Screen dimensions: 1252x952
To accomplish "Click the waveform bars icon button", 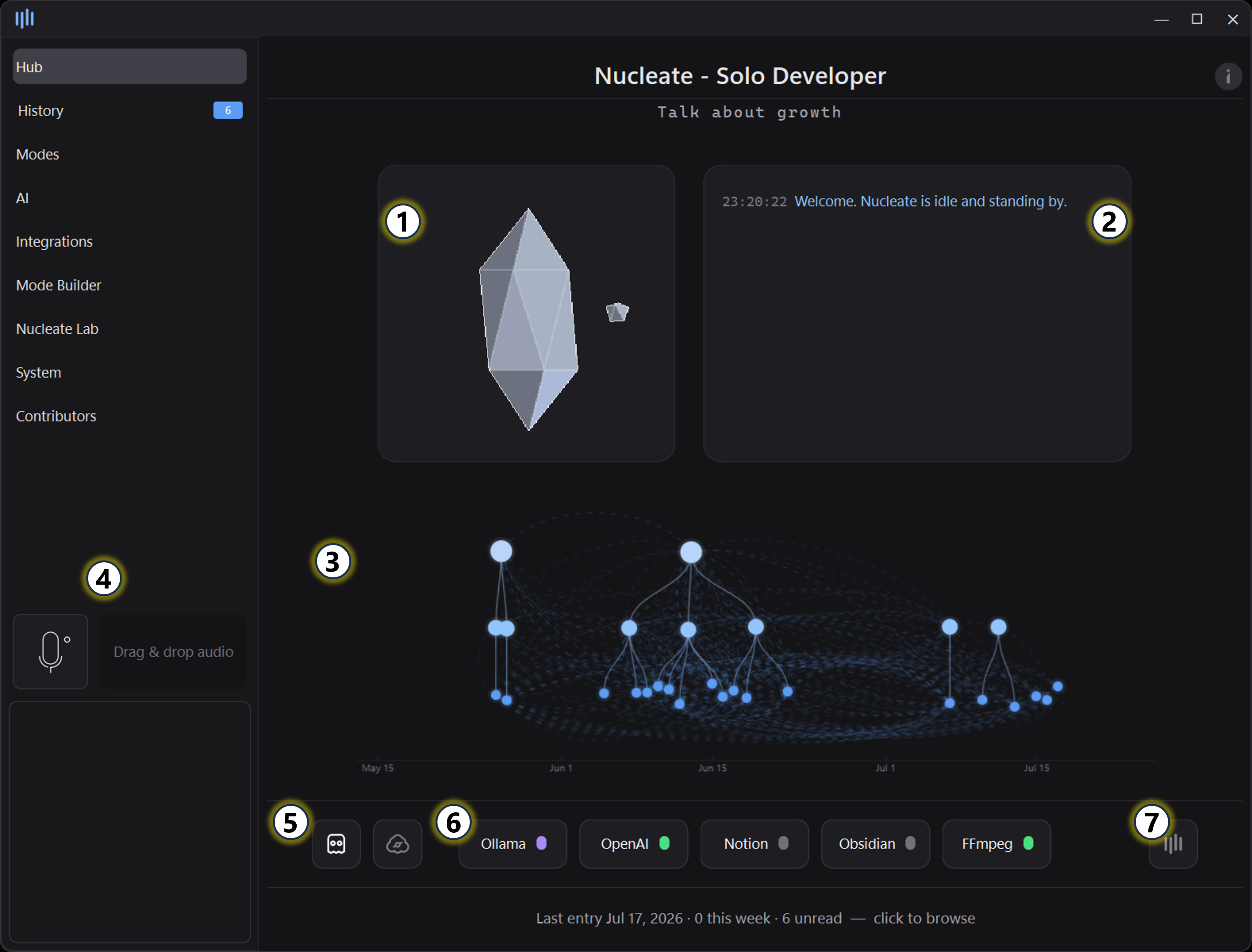I will tap(1173, 844).
